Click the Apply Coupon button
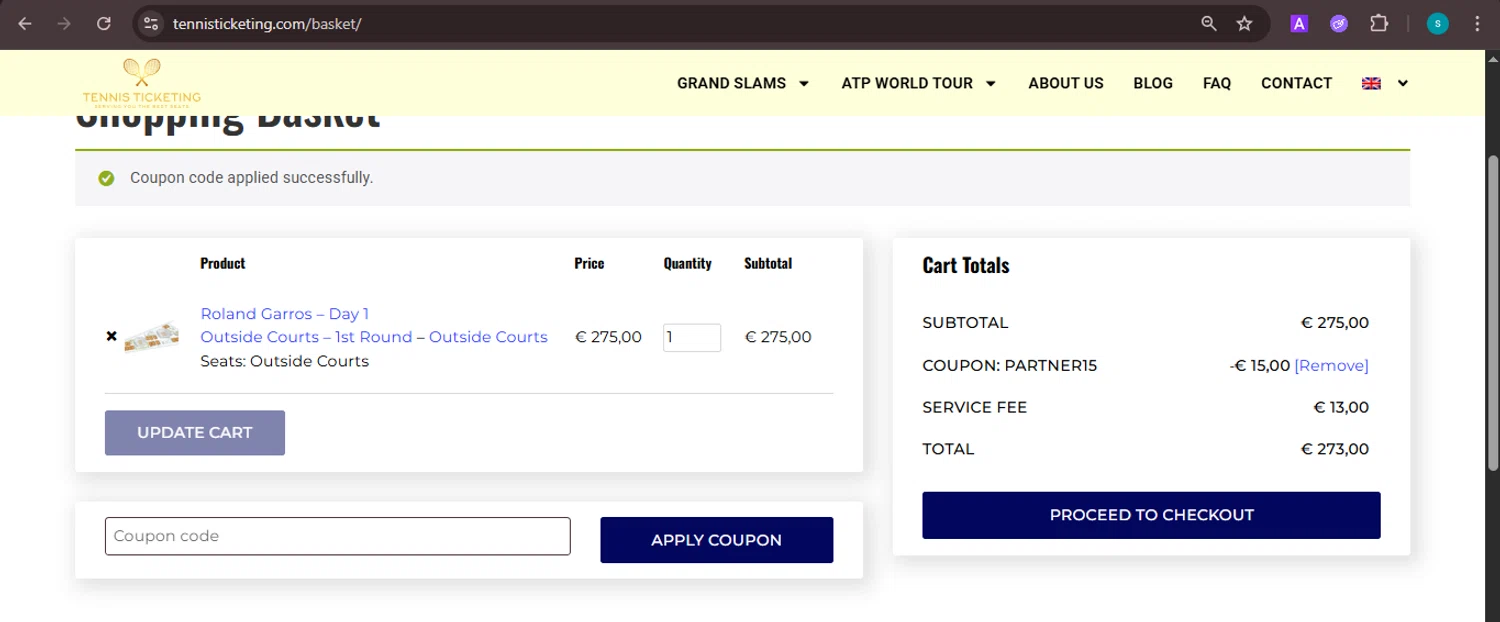 pos(716,540)
